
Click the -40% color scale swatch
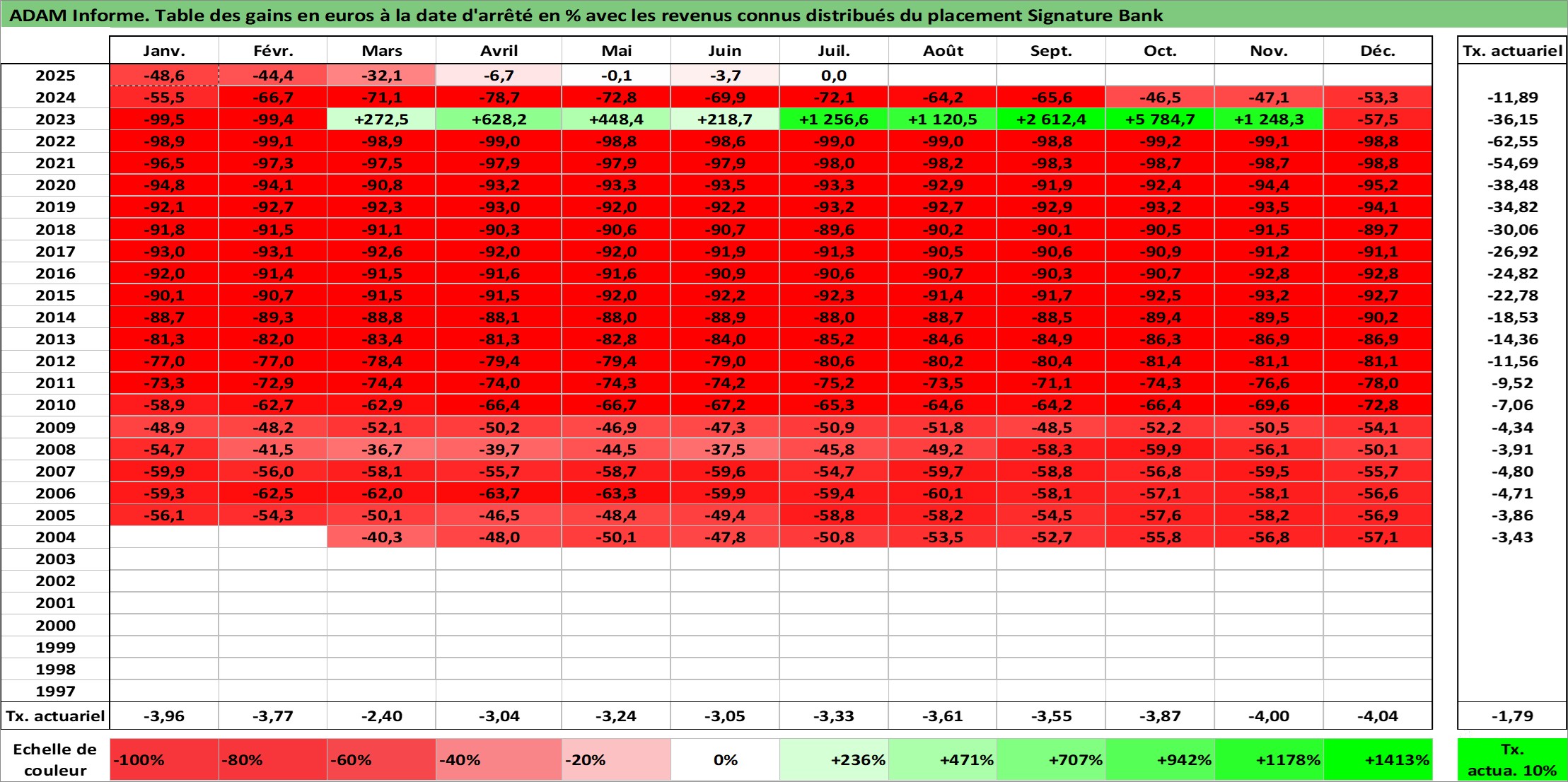point(499,760)
